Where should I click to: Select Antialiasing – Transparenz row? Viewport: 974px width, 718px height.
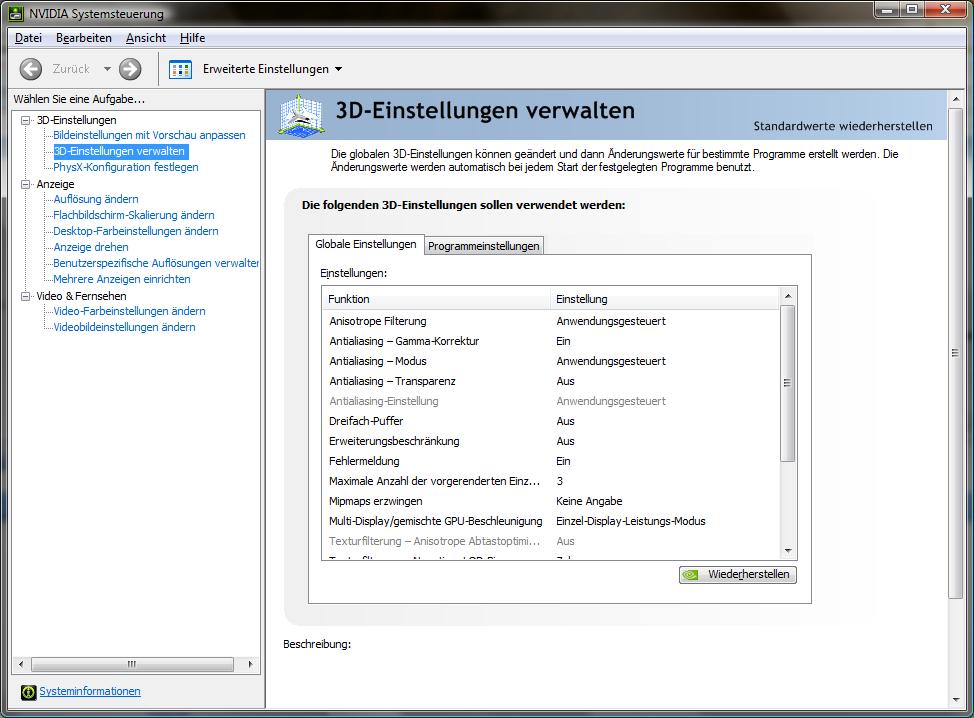tap(550, 381)
